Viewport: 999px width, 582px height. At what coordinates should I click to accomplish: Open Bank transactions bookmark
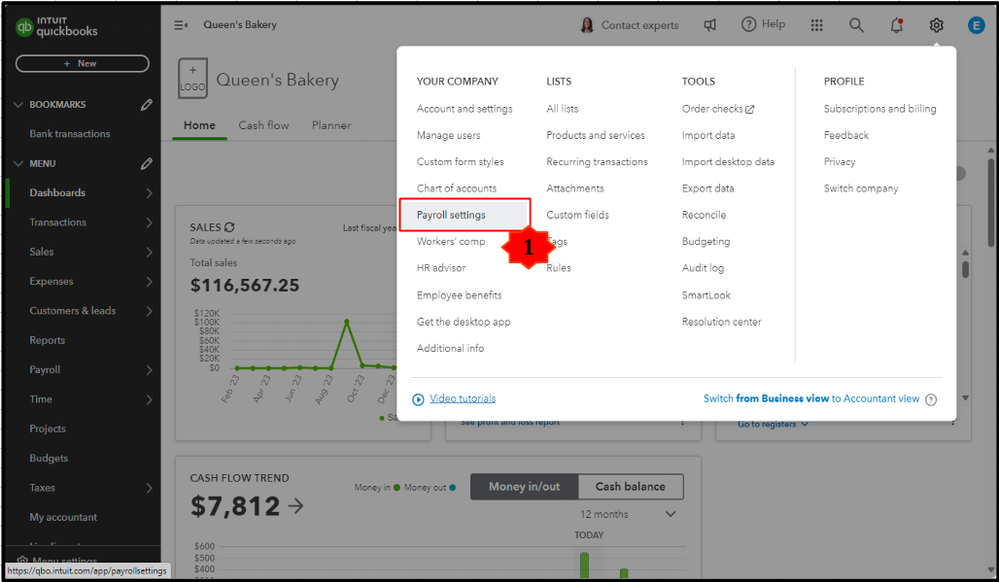pyautogui.click(x=69, y=134)
